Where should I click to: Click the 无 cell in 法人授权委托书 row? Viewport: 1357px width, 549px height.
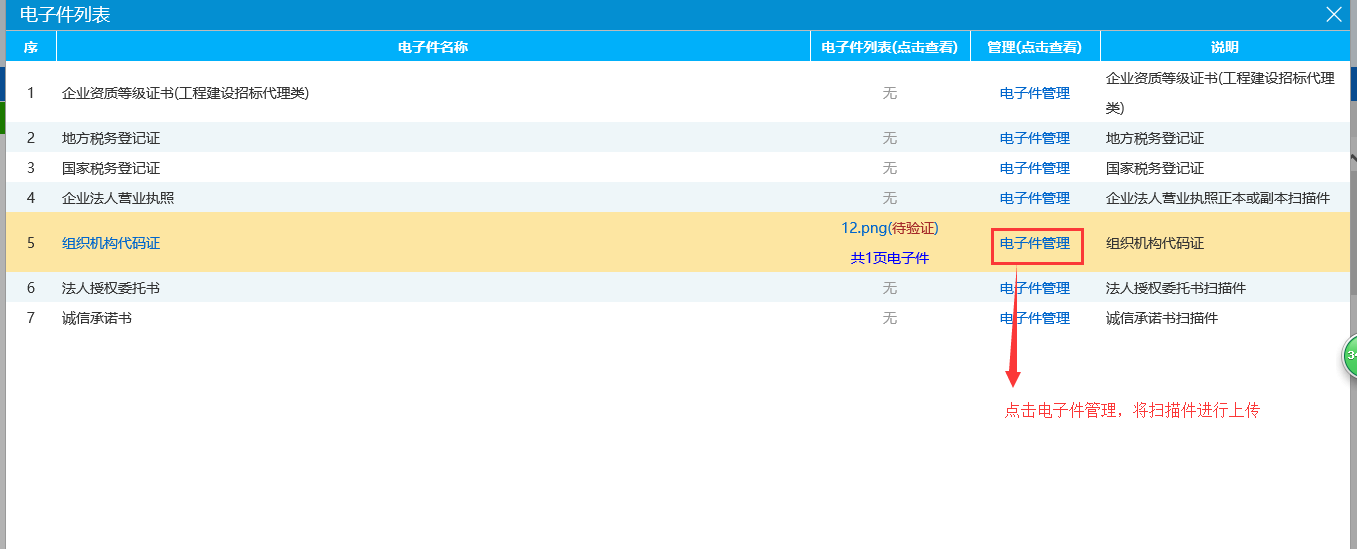click(x=890, y=288)
